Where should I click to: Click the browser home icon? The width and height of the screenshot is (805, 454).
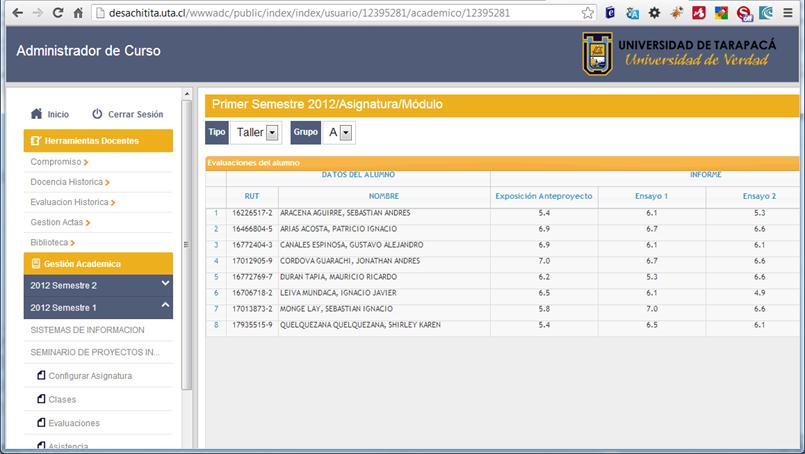pos(80,13)
